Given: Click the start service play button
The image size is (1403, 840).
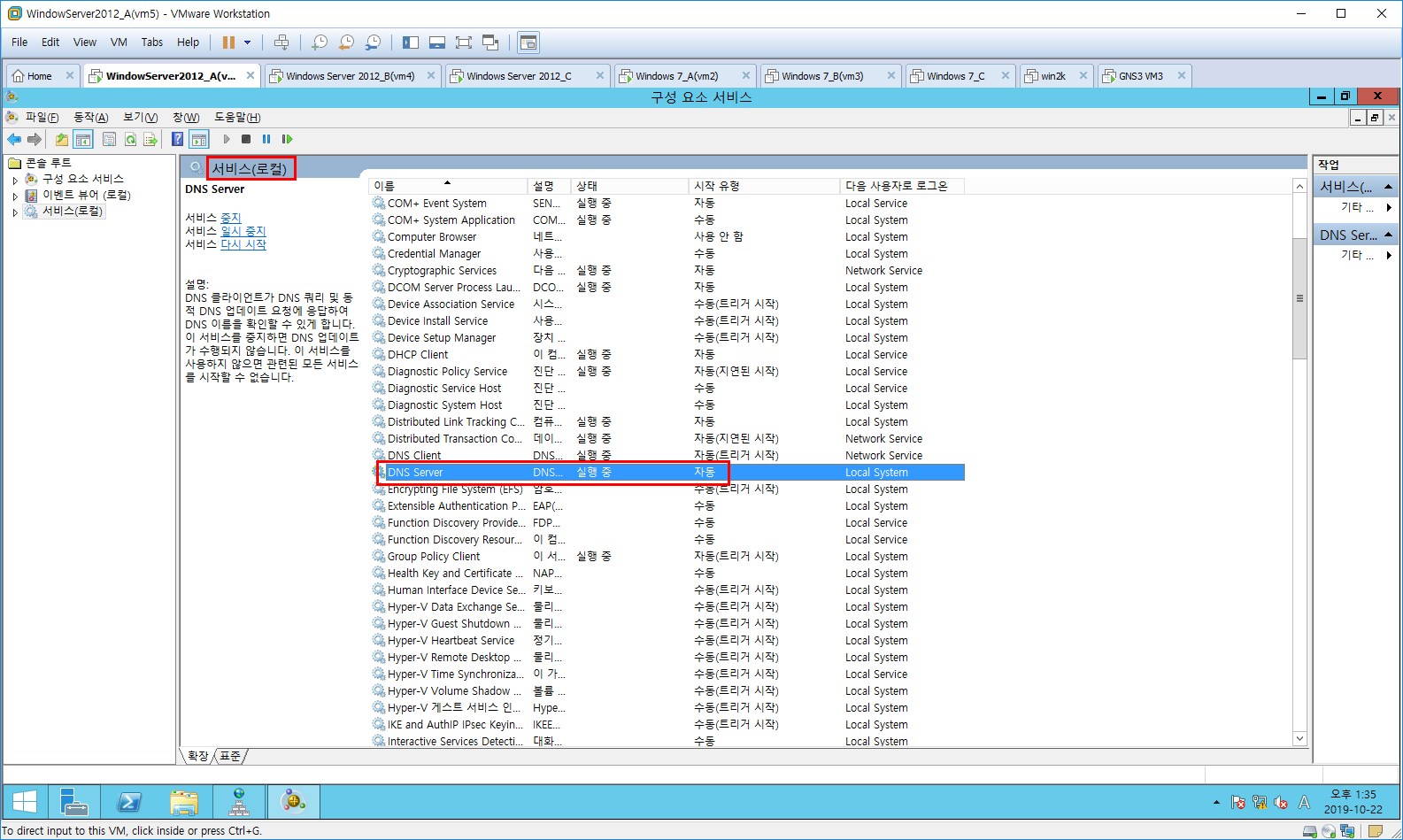Looking at the screenshot, I should coord(227,139).
